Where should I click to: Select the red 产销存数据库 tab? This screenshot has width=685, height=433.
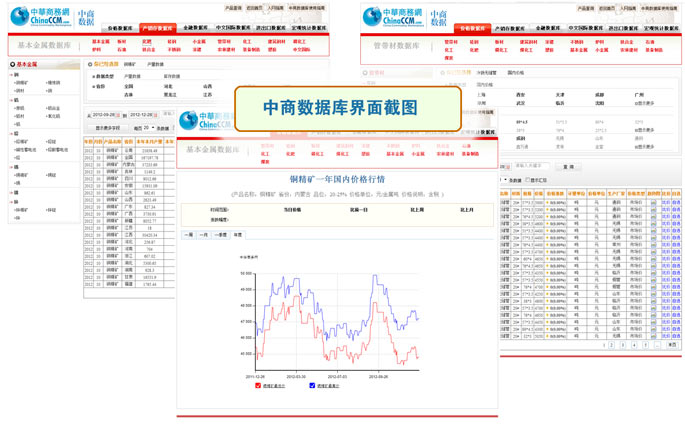click(158, 28)
